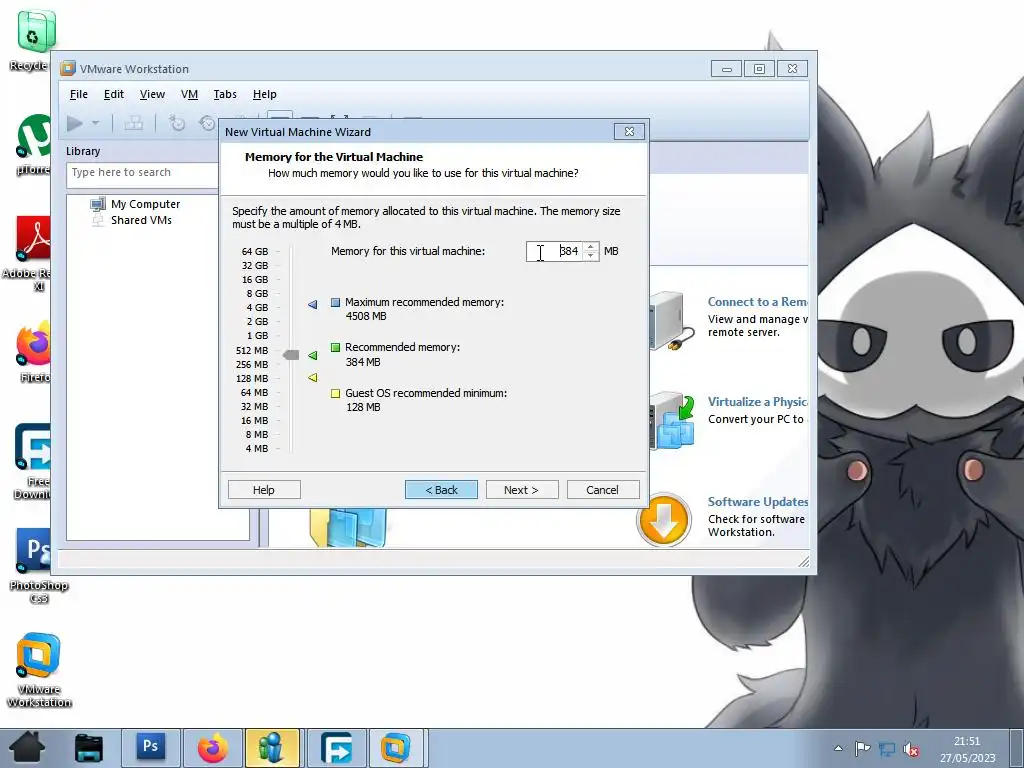Click the 4 GB label on the memory scale
This screenshot has height=768, width=1024.
257,308
